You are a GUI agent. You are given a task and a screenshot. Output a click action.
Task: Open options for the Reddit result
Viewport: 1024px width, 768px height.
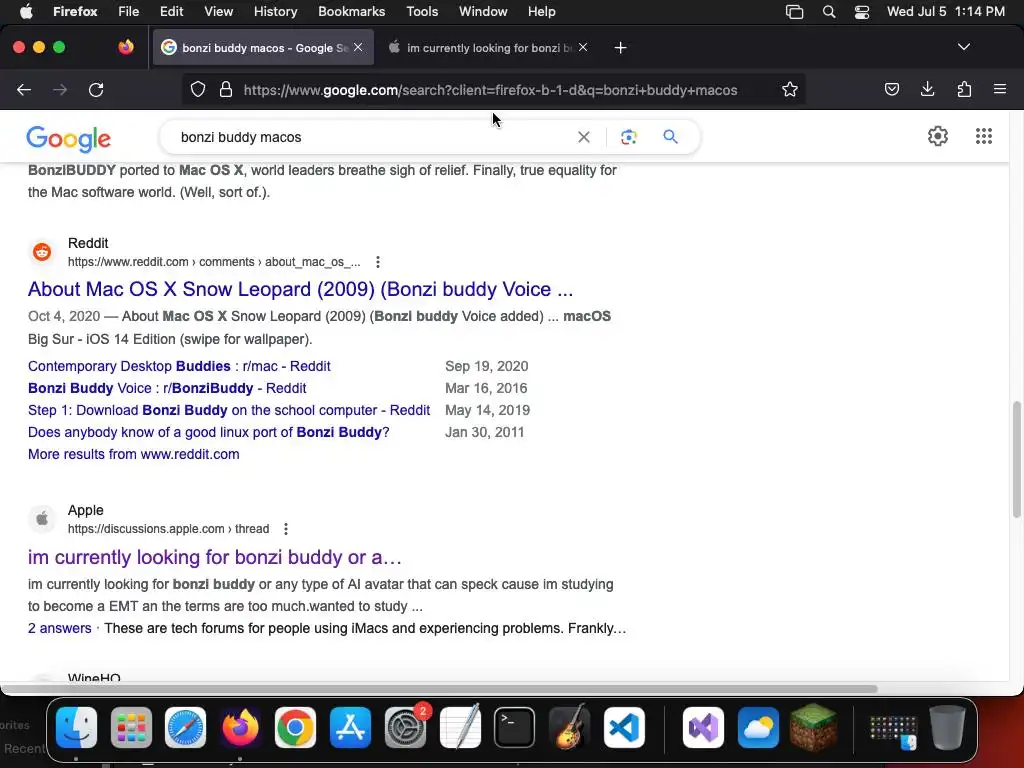[x=377, y=262]
